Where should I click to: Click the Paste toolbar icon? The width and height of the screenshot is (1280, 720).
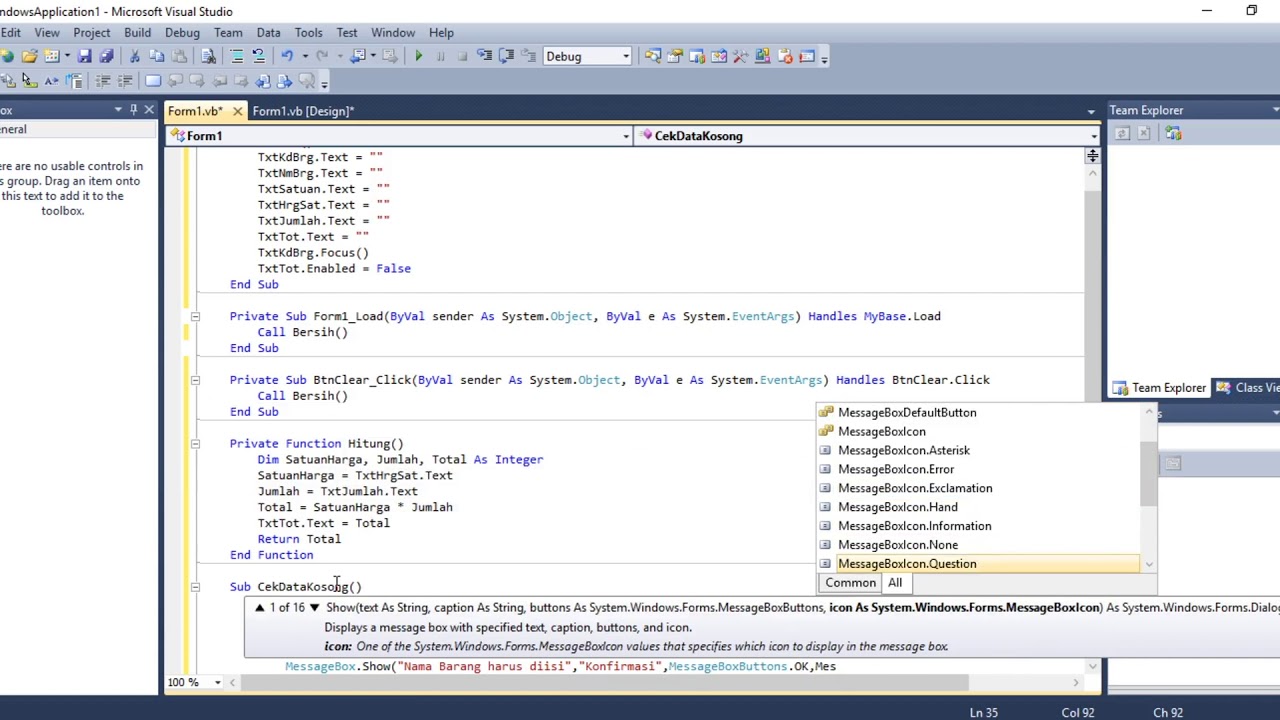click(179, 57)
